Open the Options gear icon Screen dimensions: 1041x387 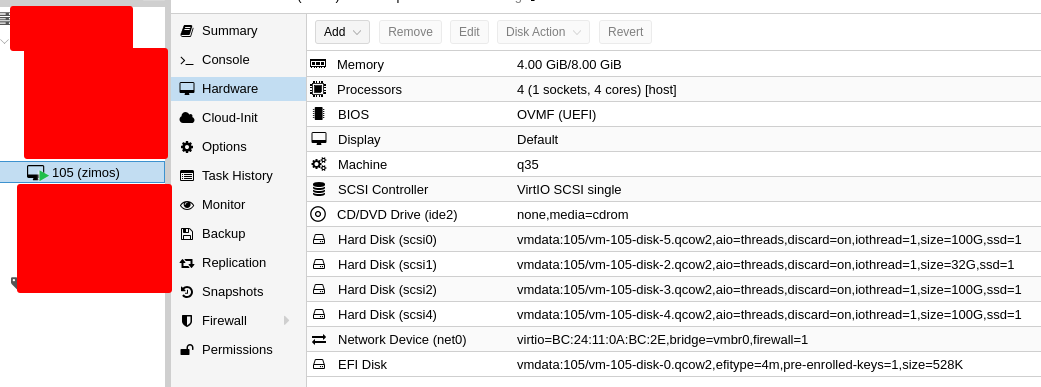click(x=187, y=147)
